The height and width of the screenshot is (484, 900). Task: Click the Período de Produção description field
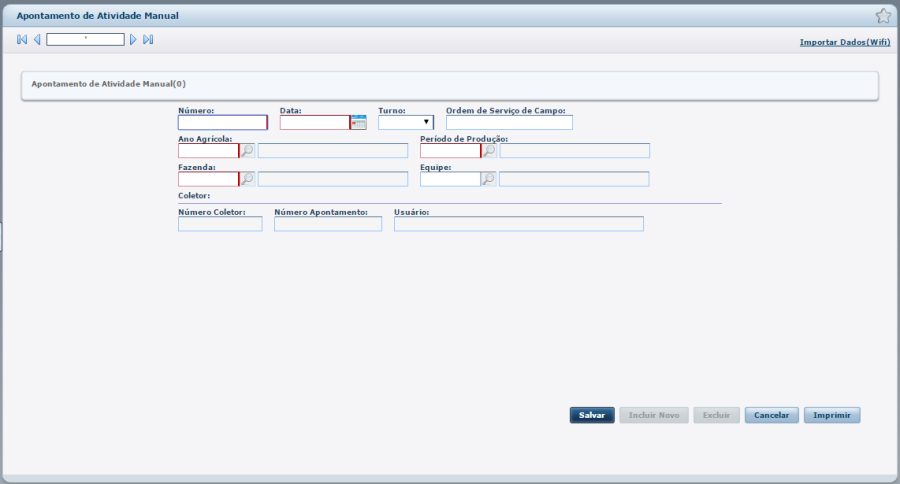[x=575, y=150]
